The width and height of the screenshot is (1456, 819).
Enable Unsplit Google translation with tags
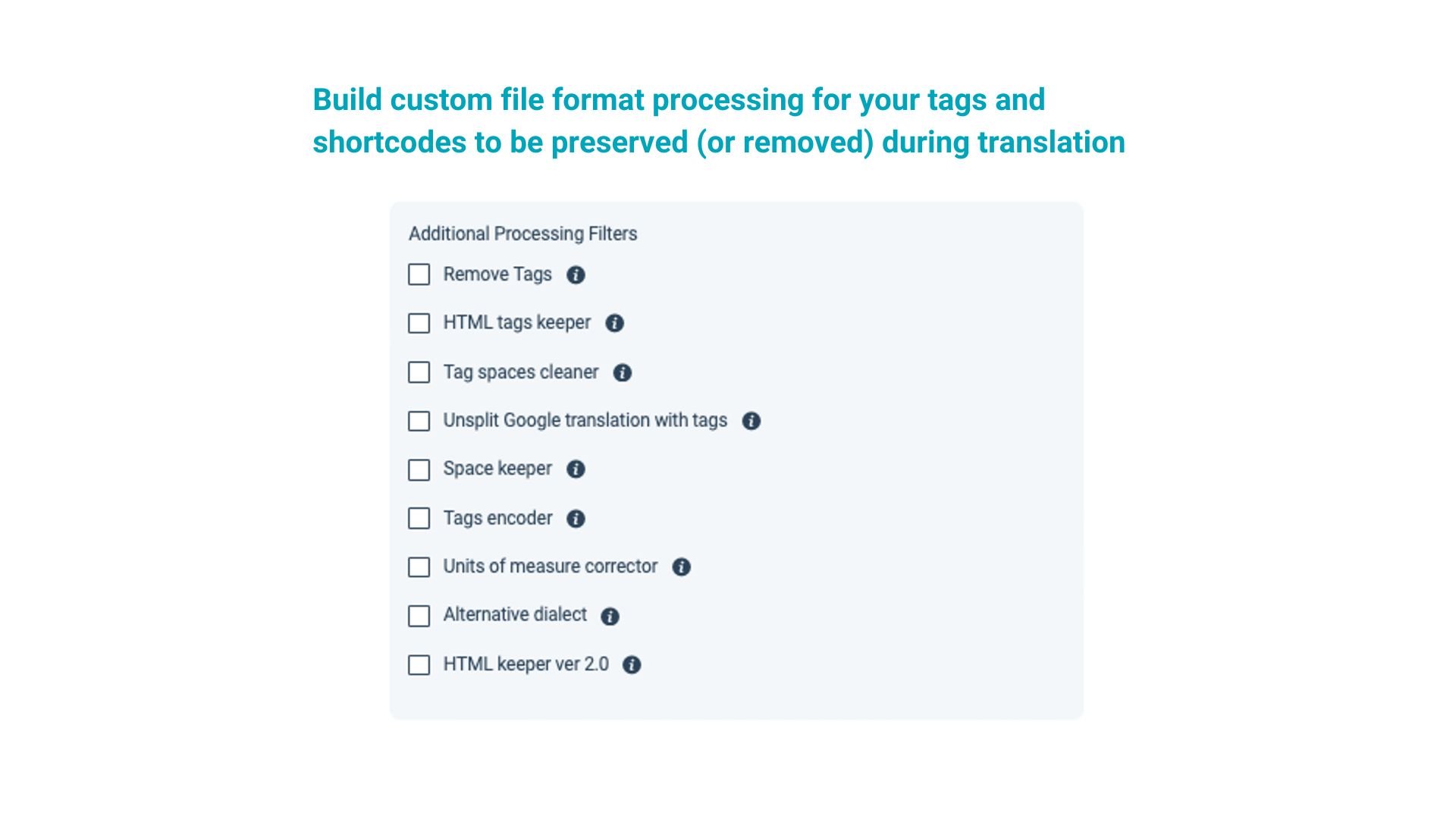419,422
